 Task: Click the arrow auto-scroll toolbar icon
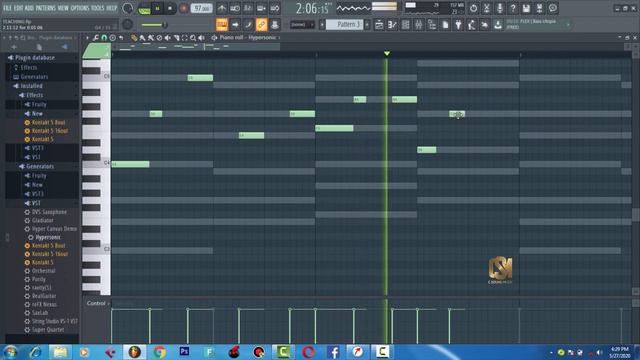235,24
